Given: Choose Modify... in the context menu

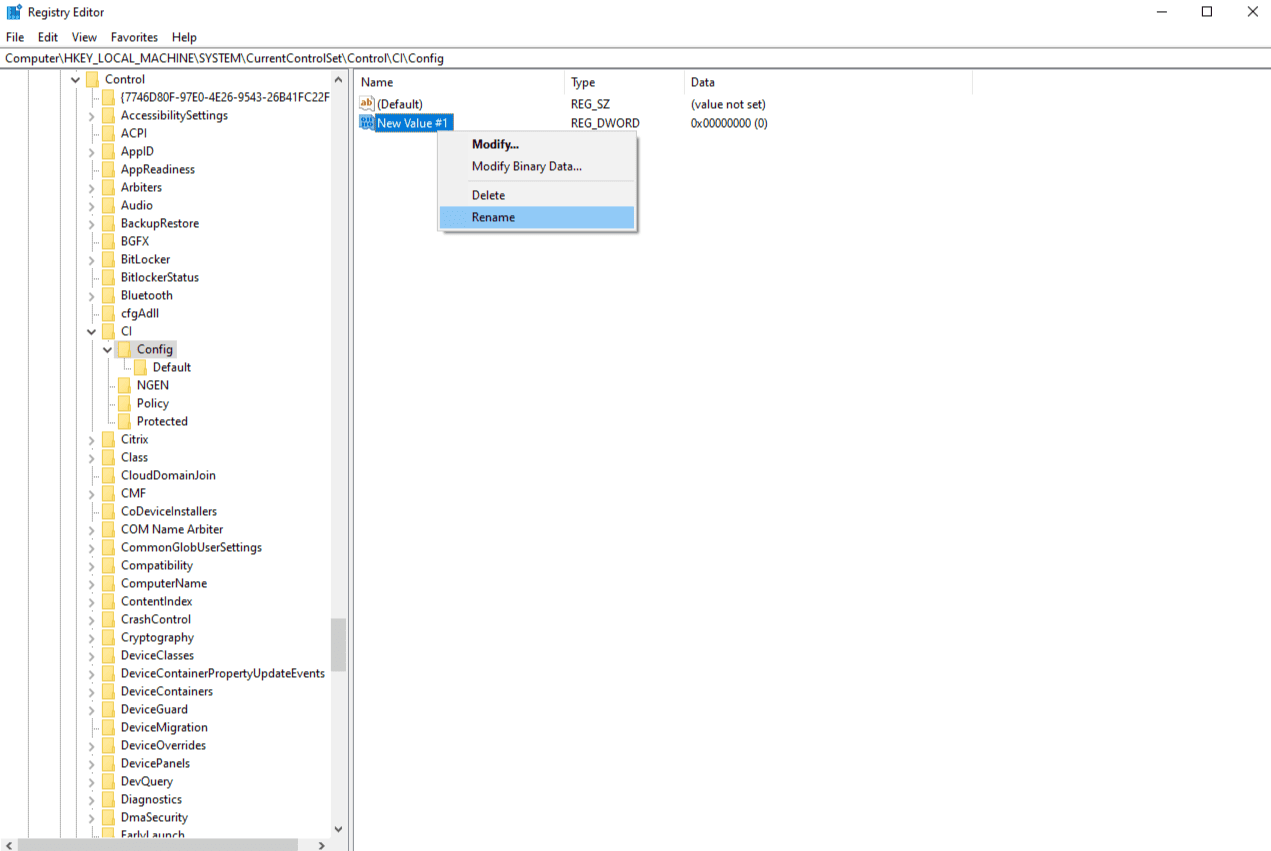Looking at the screenshot, I should [537, 145].
